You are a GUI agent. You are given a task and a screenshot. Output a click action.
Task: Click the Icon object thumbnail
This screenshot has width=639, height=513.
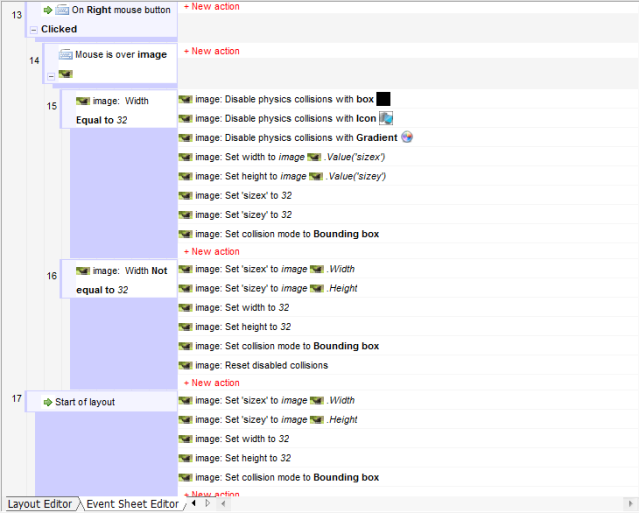[386, 118]
